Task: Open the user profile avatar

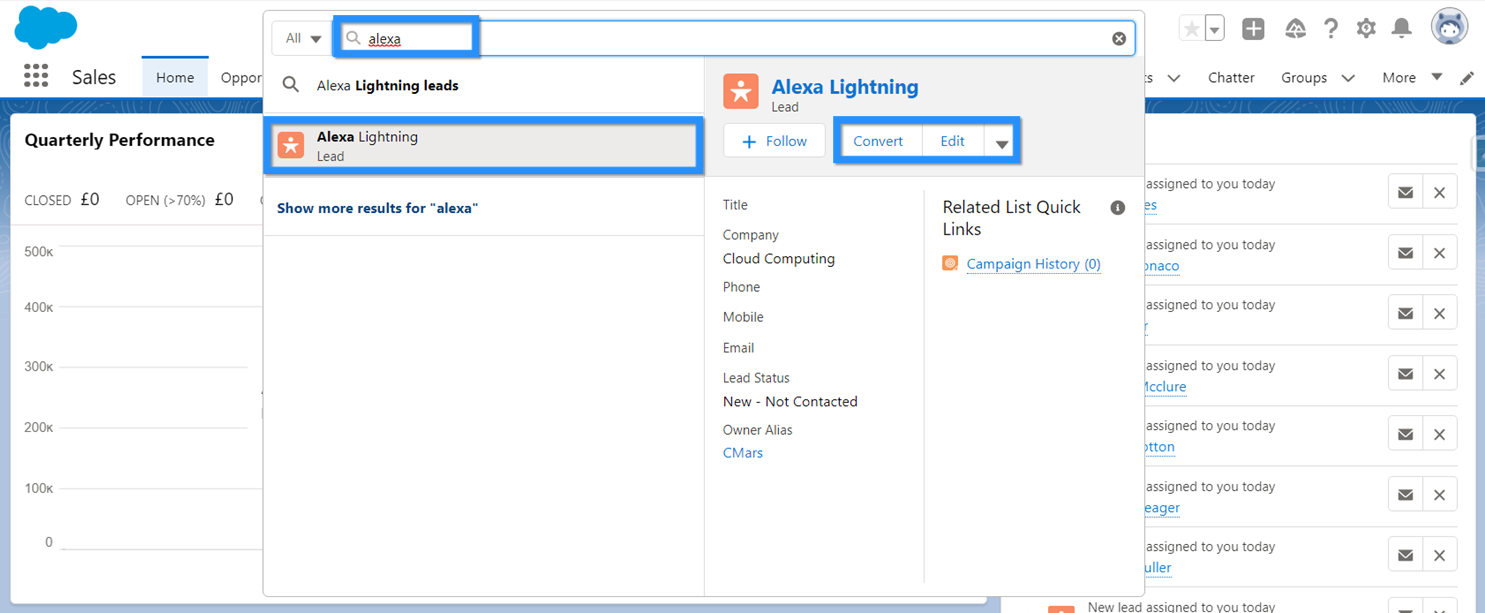Action: pyautogui.click(x=1449, y=27)
